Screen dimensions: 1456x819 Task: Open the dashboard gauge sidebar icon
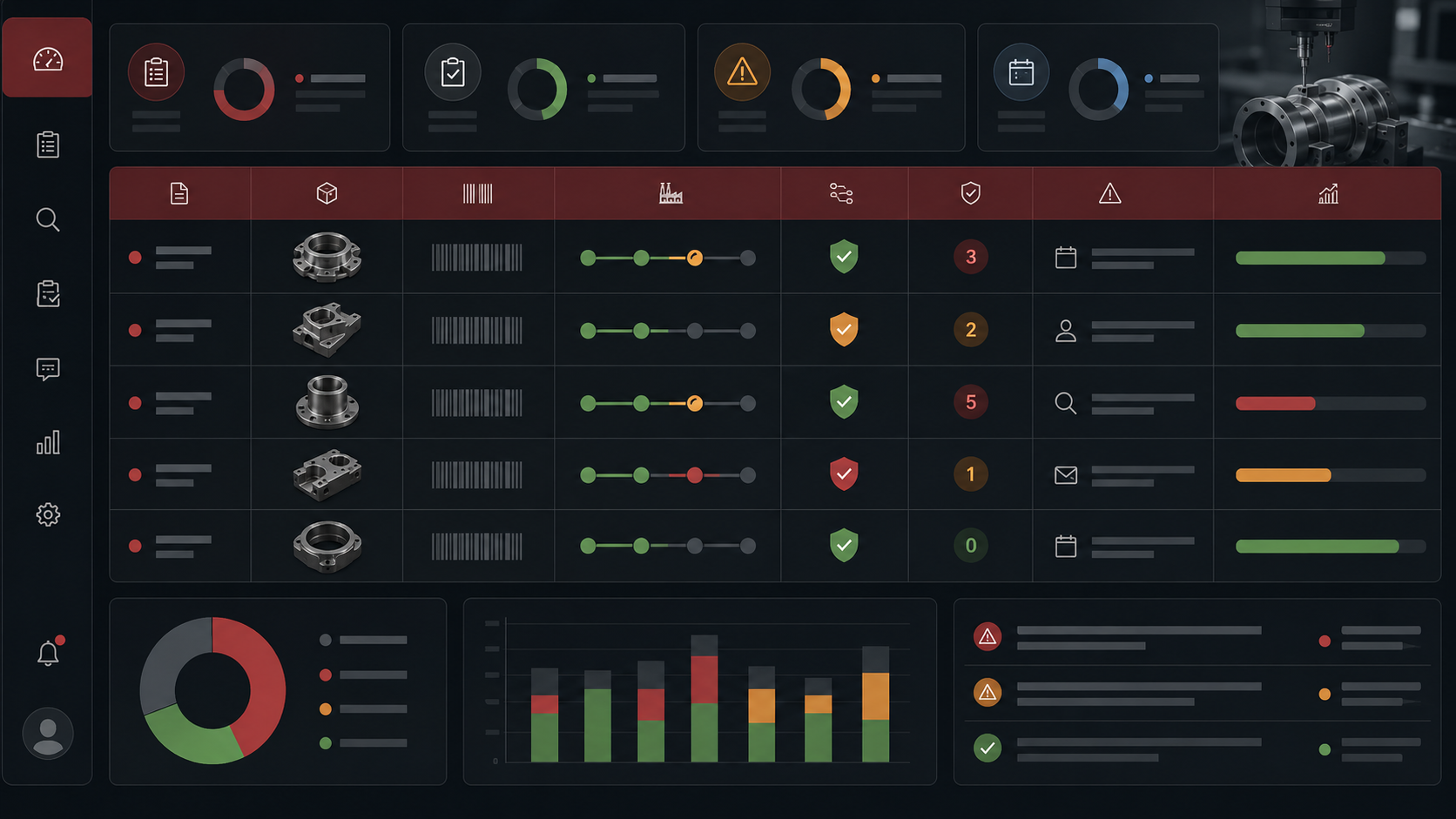(48, 59)
